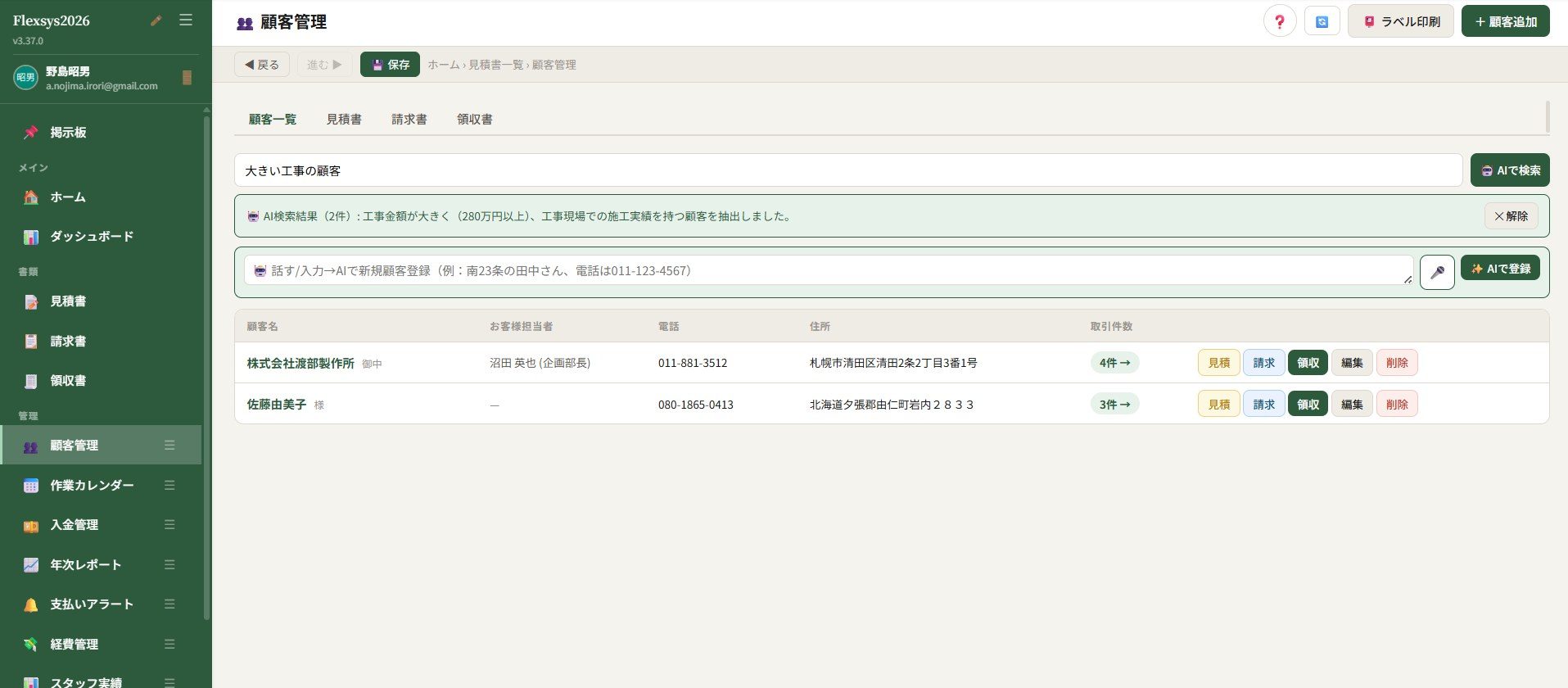Click customer name 佐藤由美子
The height and width of the screenshot is (688, 1568).
click(277, 405)
